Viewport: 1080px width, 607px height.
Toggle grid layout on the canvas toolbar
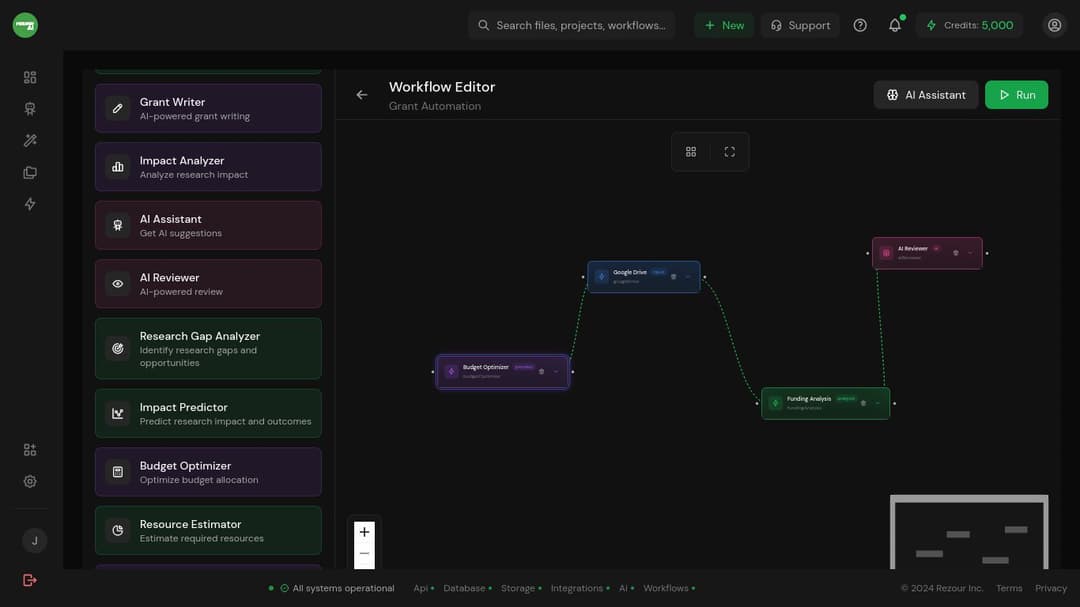[691, 152]
